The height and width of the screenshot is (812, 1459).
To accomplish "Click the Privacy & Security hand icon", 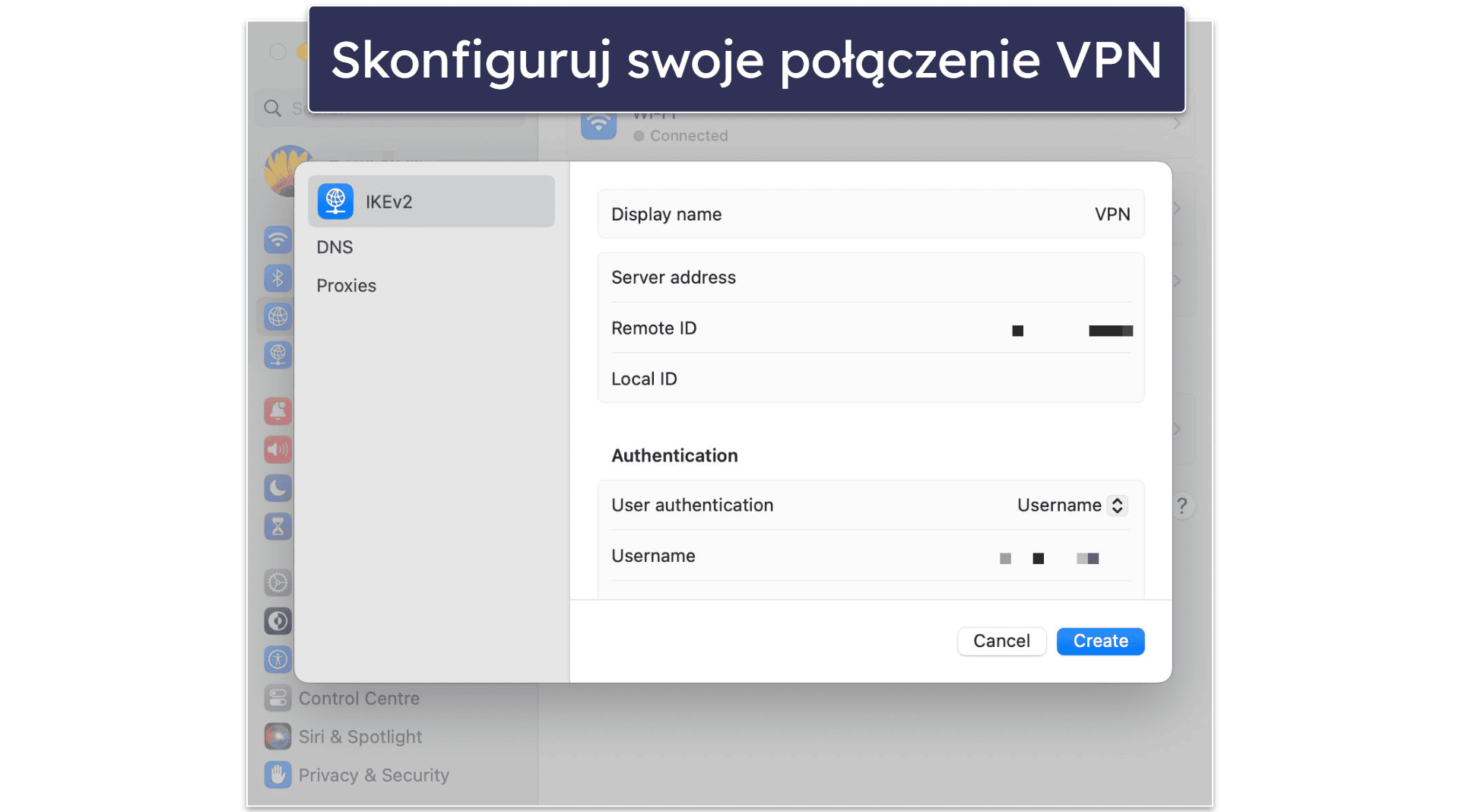I will coord(278,775).
